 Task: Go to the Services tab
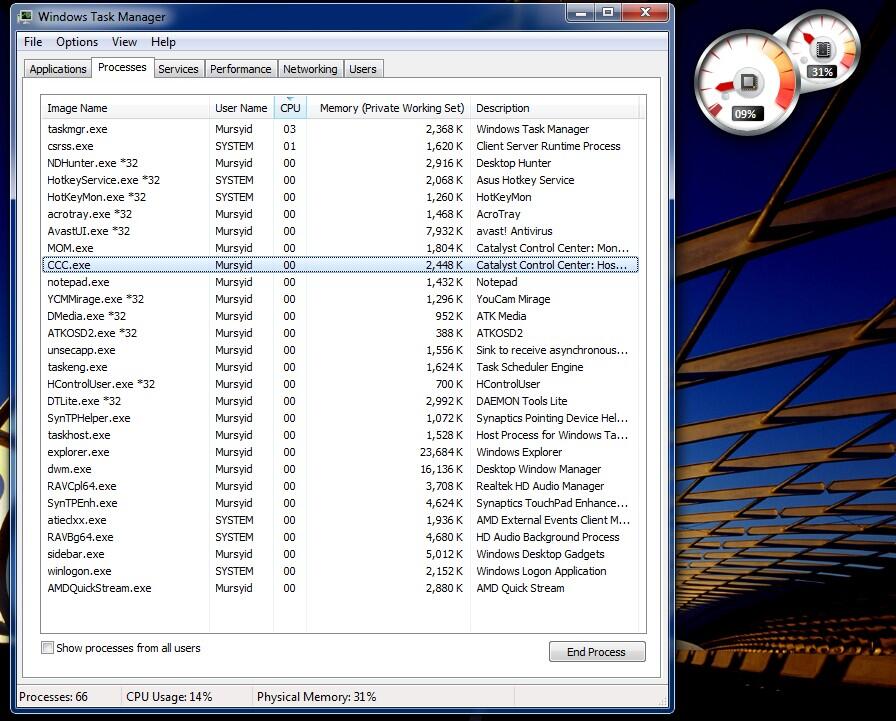coord(178,69)
